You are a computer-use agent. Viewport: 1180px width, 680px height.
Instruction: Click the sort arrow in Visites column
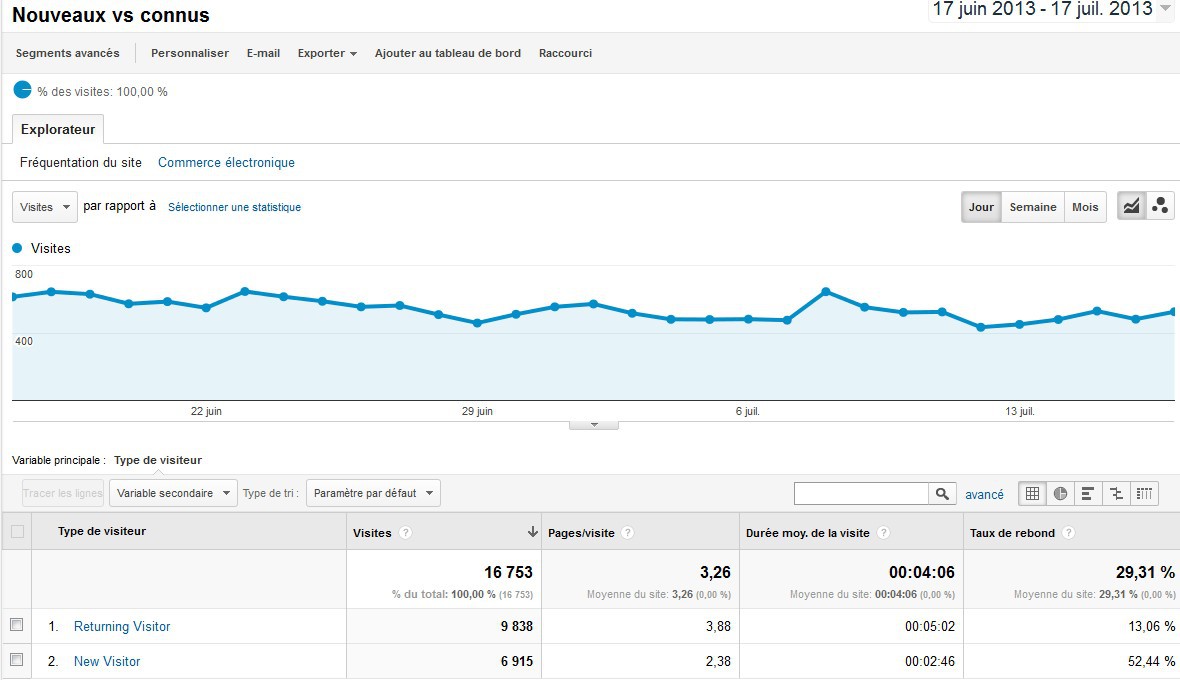532,532
